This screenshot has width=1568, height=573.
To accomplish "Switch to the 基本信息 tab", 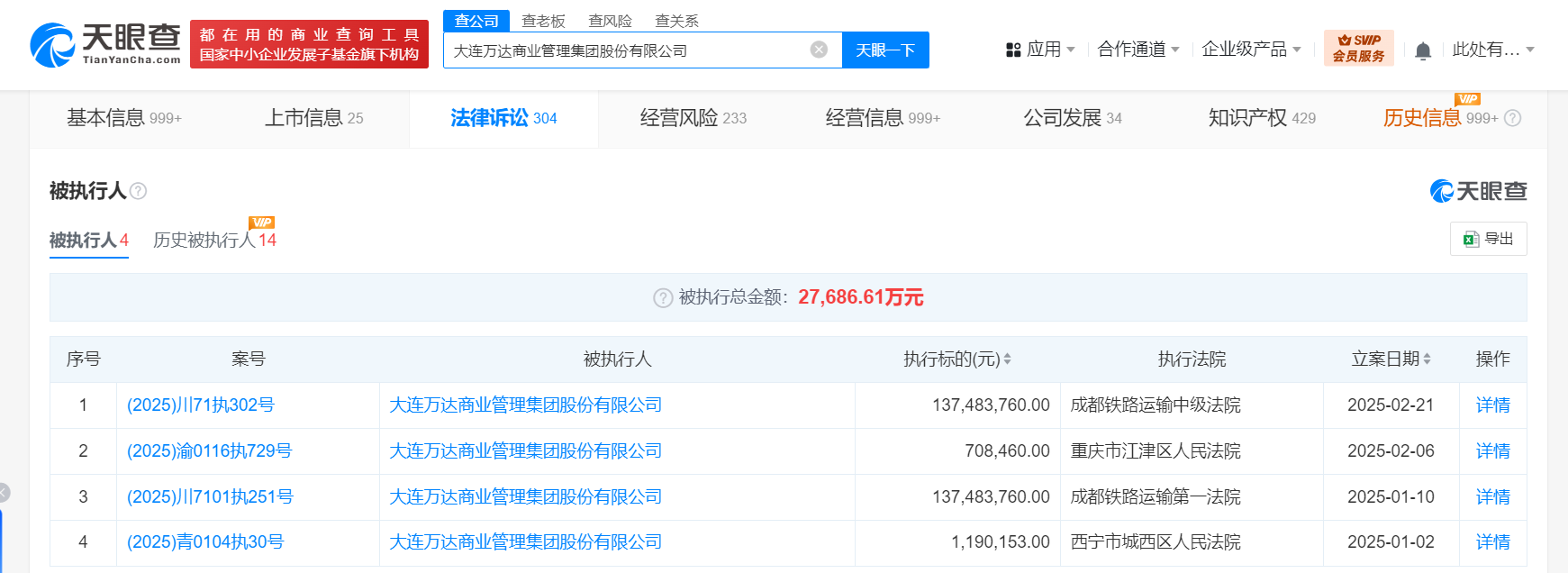I will coord(124,118).
